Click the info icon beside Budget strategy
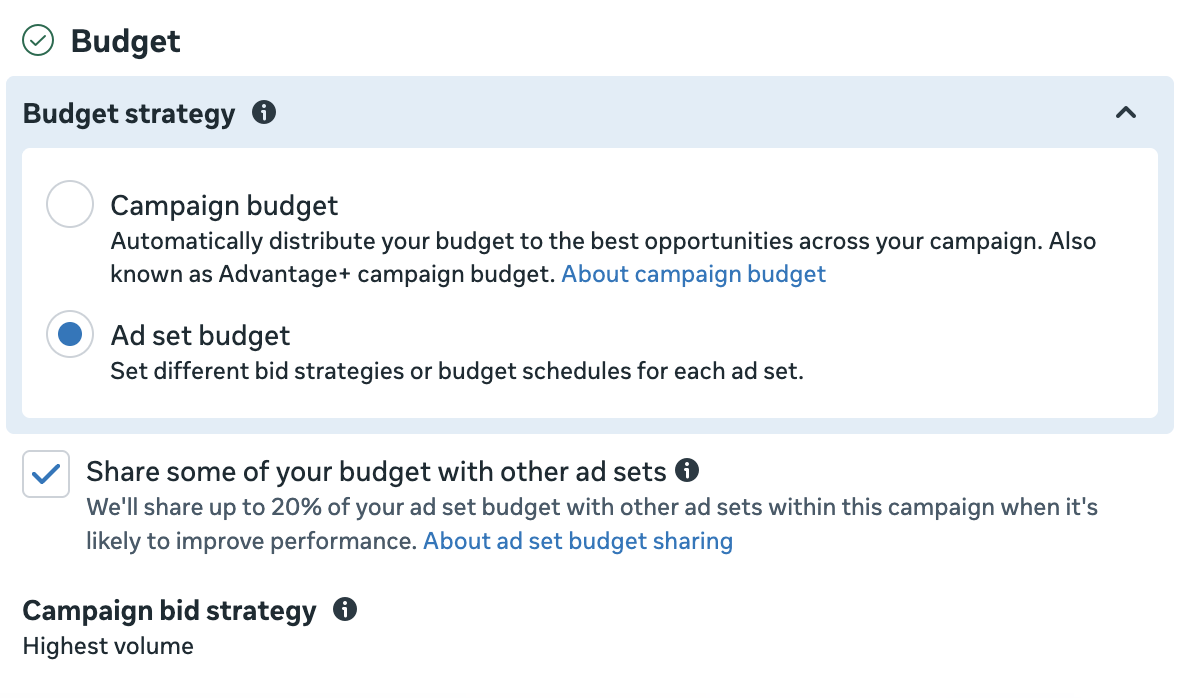 pos(264,114)
